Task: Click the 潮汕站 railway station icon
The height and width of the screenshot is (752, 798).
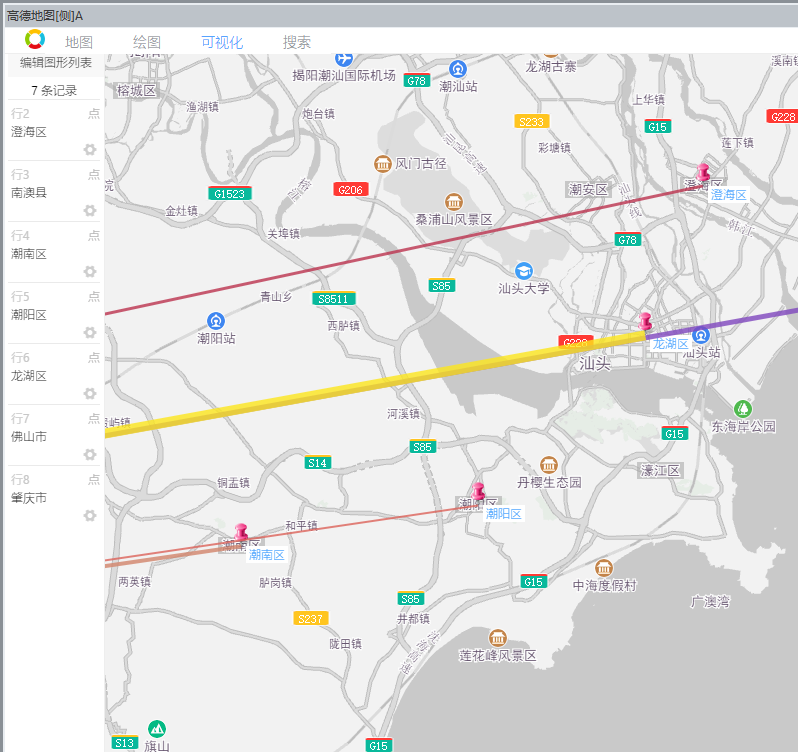Action: click(x=458, y=69)
